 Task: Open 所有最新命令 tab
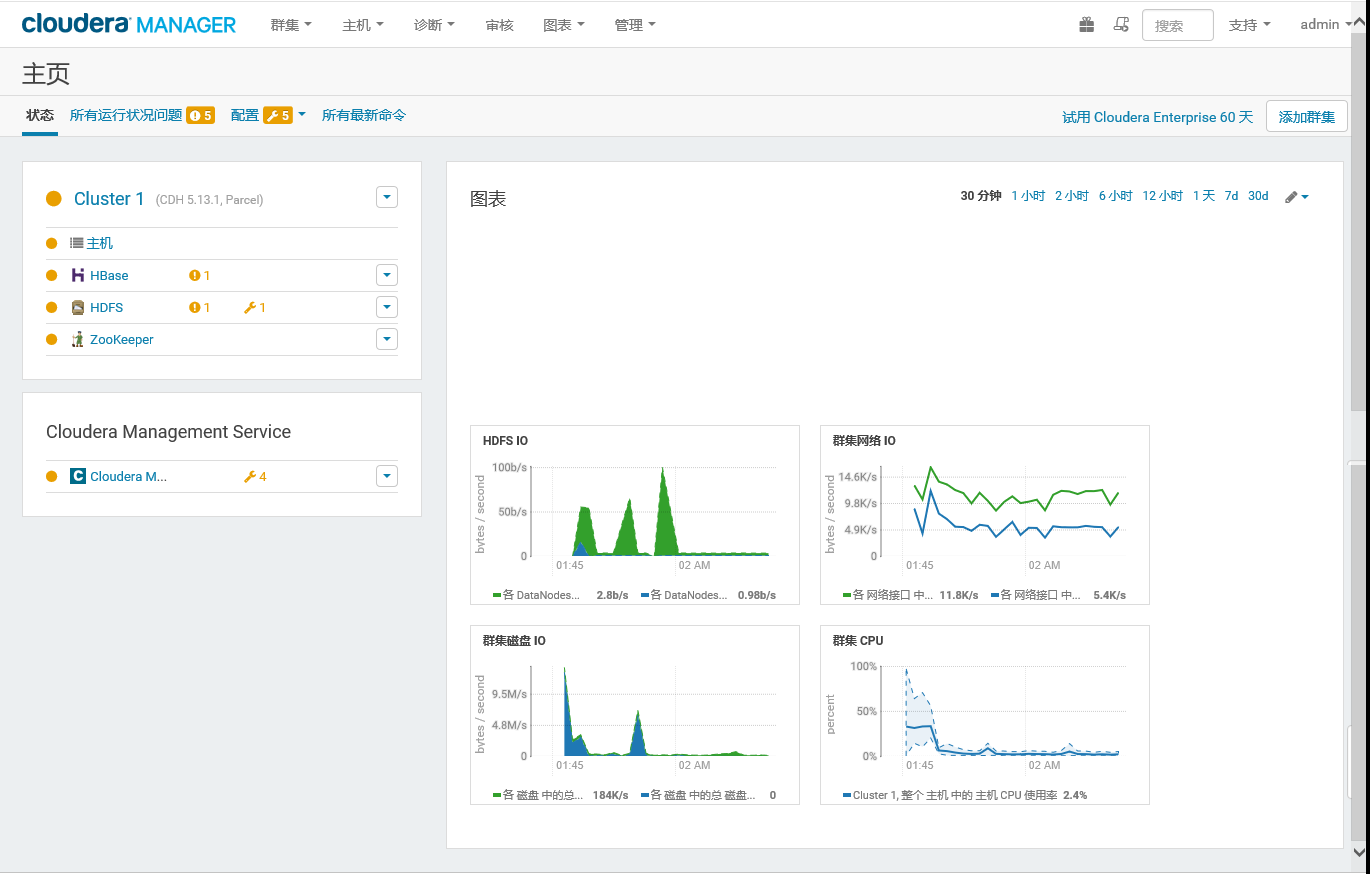point(364,115)
